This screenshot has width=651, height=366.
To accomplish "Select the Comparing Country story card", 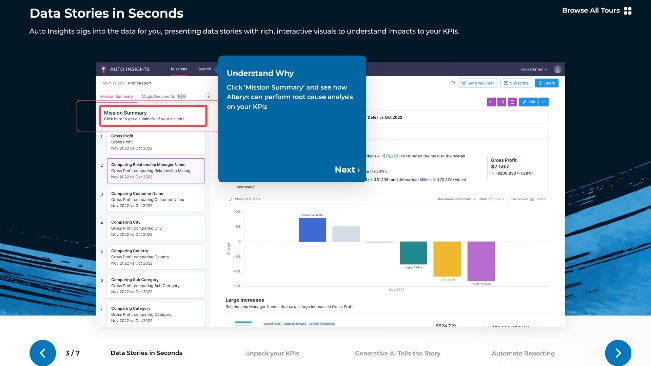I will click(156, 257).
